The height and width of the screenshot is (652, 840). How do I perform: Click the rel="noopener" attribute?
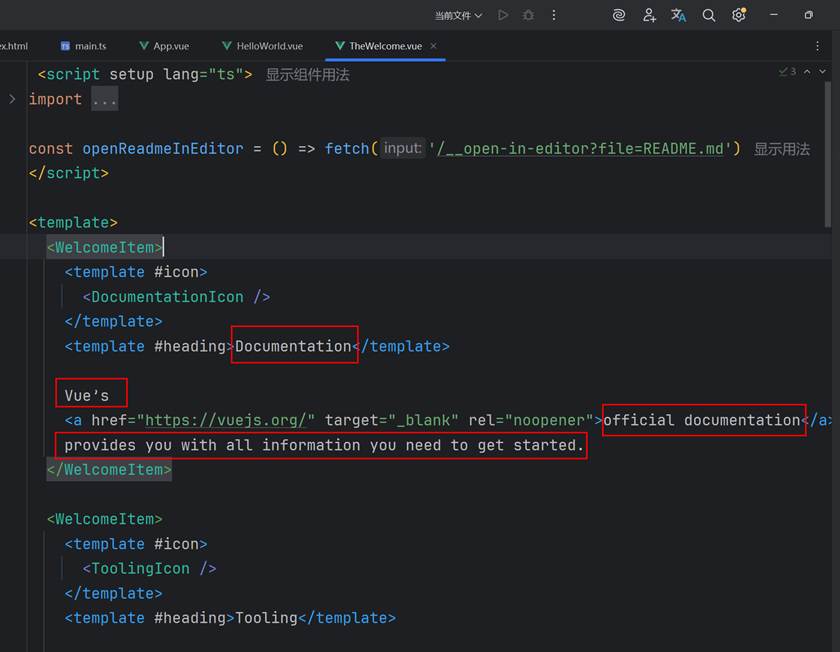click(x=531, y=421)
